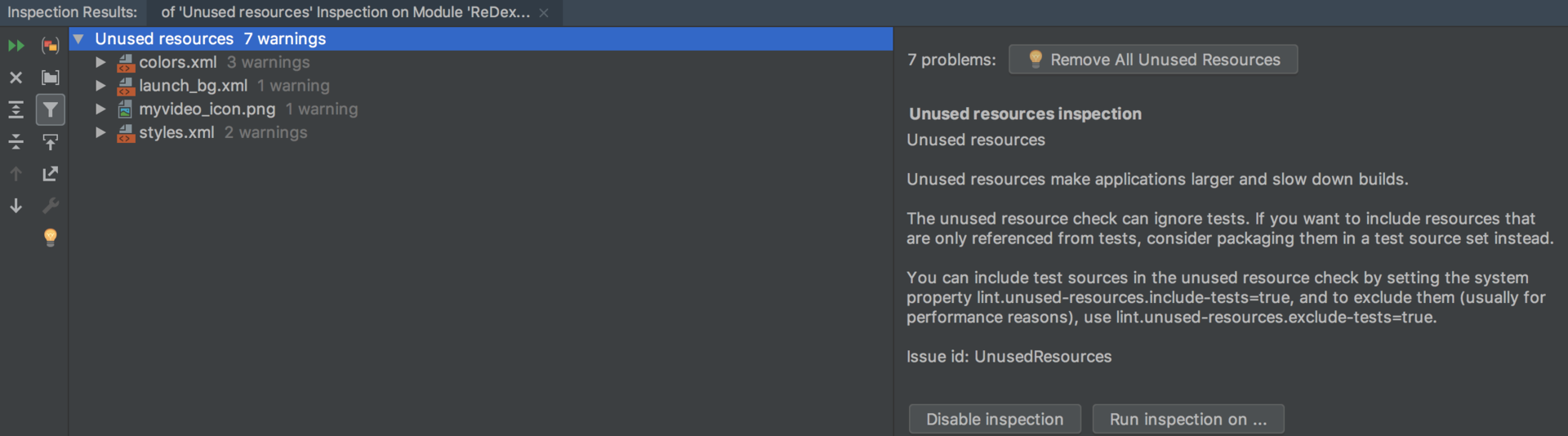Close the Inspection on Module tab

(544, 13)
